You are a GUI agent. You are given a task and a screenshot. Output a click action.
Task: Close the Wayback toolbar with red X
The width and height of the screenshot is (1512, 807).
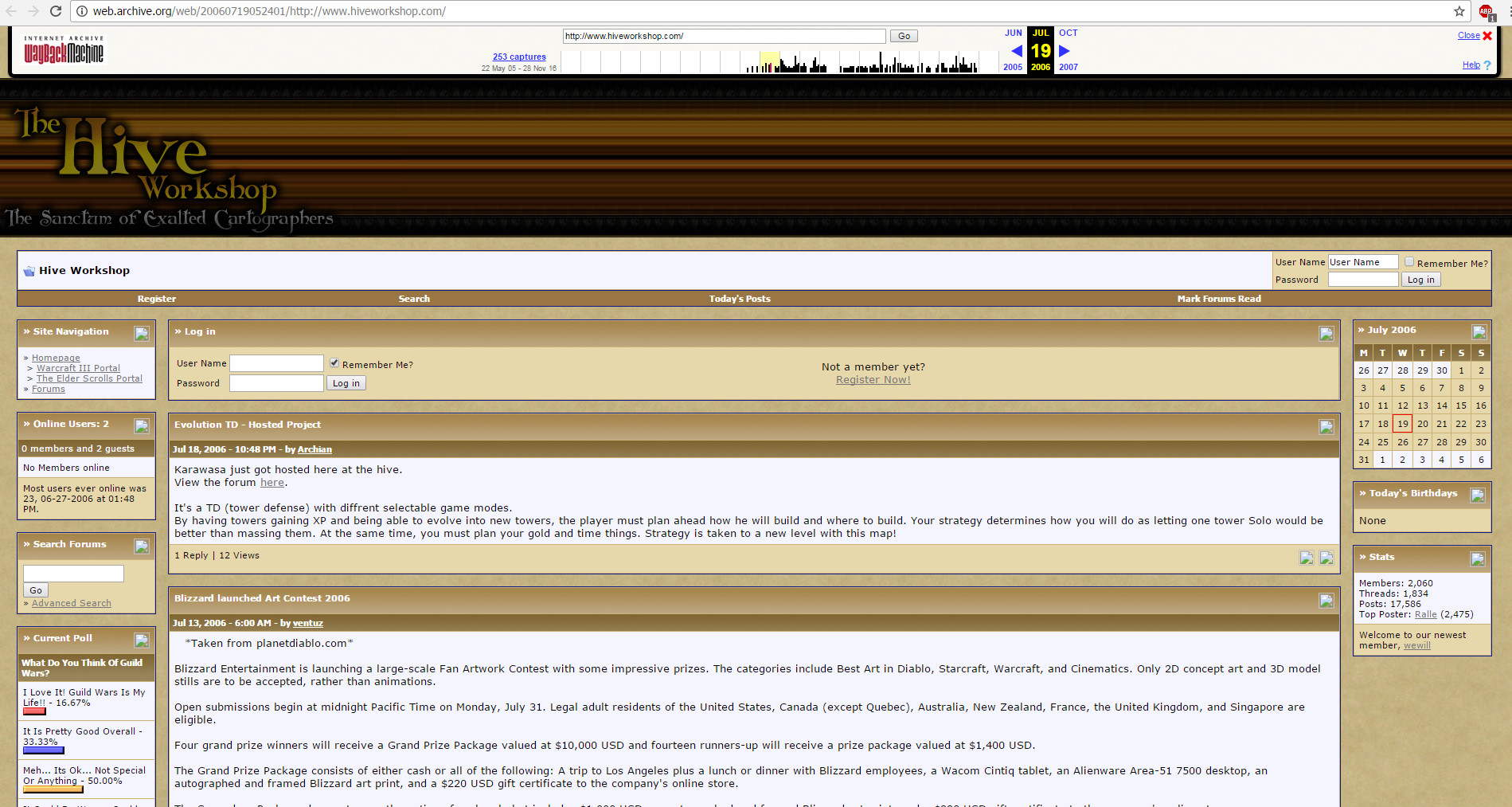1487,36
